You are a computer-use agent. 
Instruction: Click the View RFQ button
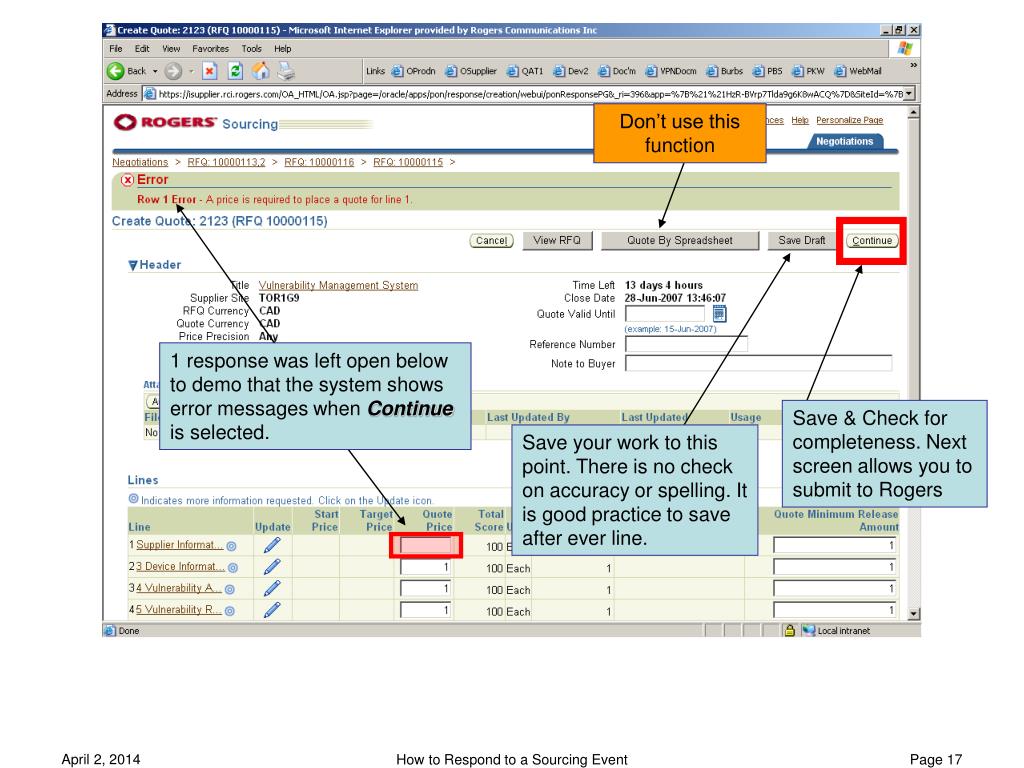point(557,240)
